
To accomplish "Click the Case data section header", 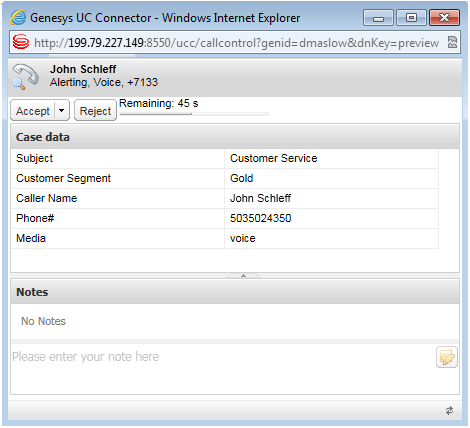I will click(x=235, y=137).
